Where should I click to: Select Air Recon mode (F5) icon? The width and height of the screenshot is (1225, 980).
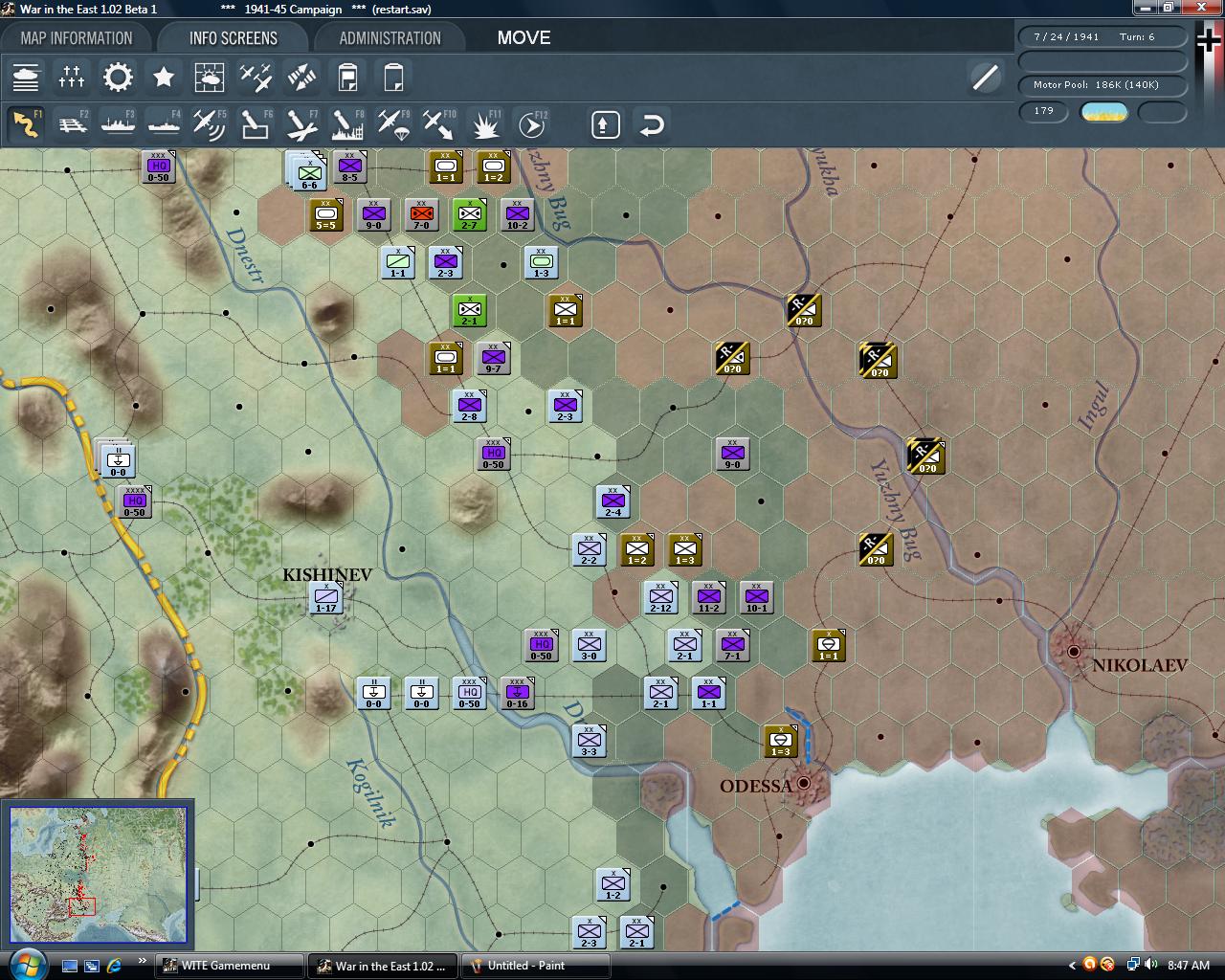coord(210,124)
